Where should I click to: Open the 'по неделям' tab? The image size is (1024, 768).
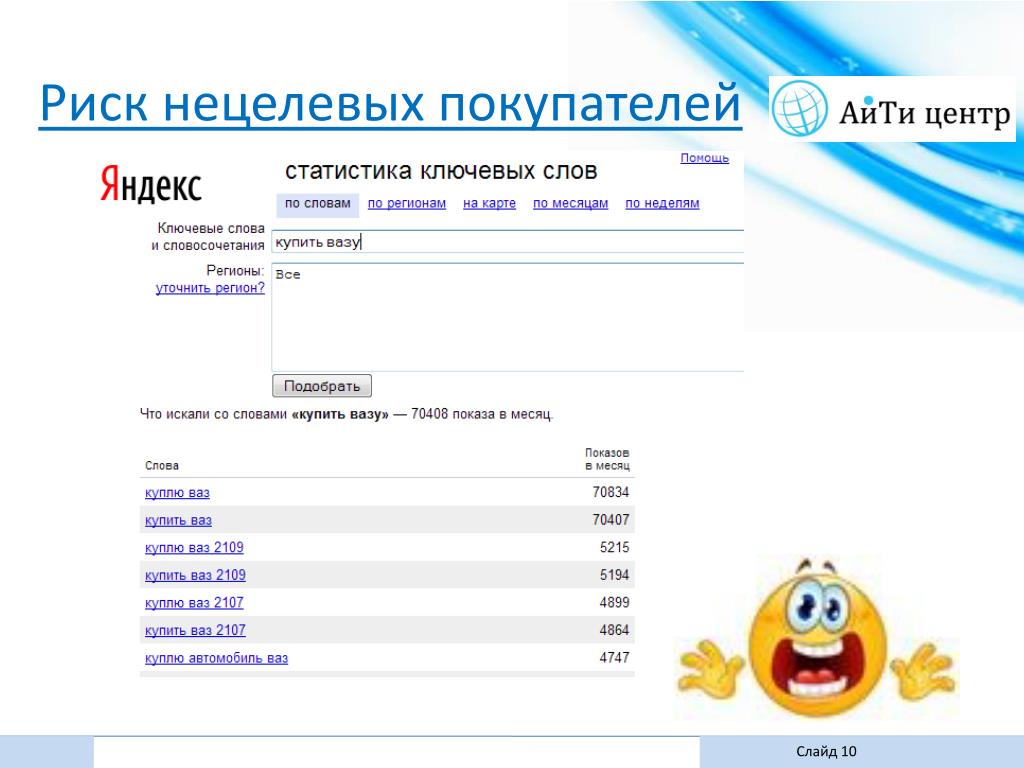tap(662, 204)
